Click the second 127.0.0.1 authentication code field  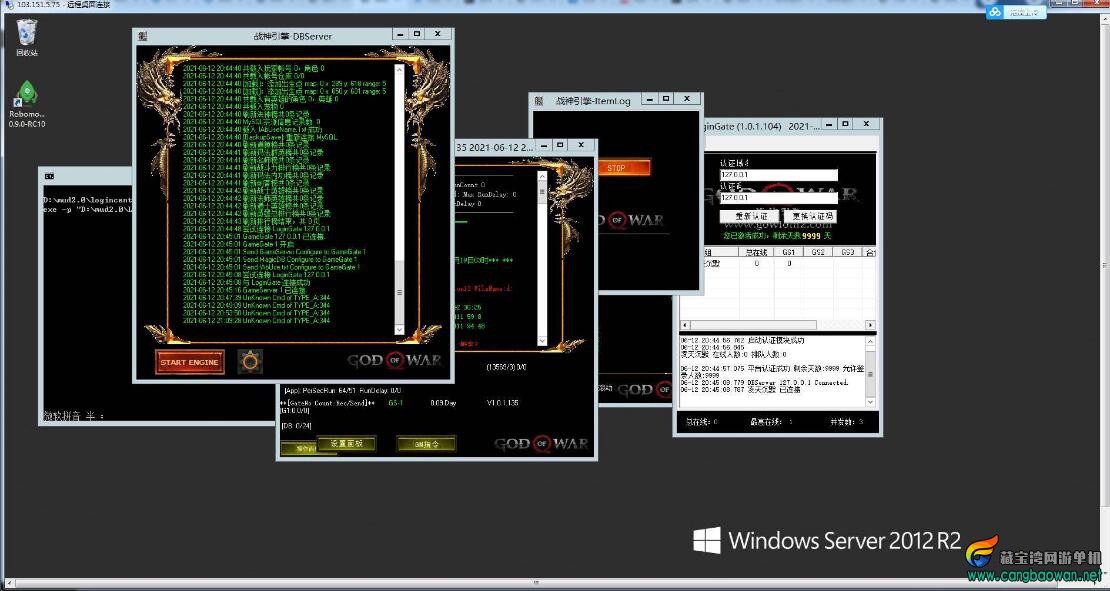779,197
